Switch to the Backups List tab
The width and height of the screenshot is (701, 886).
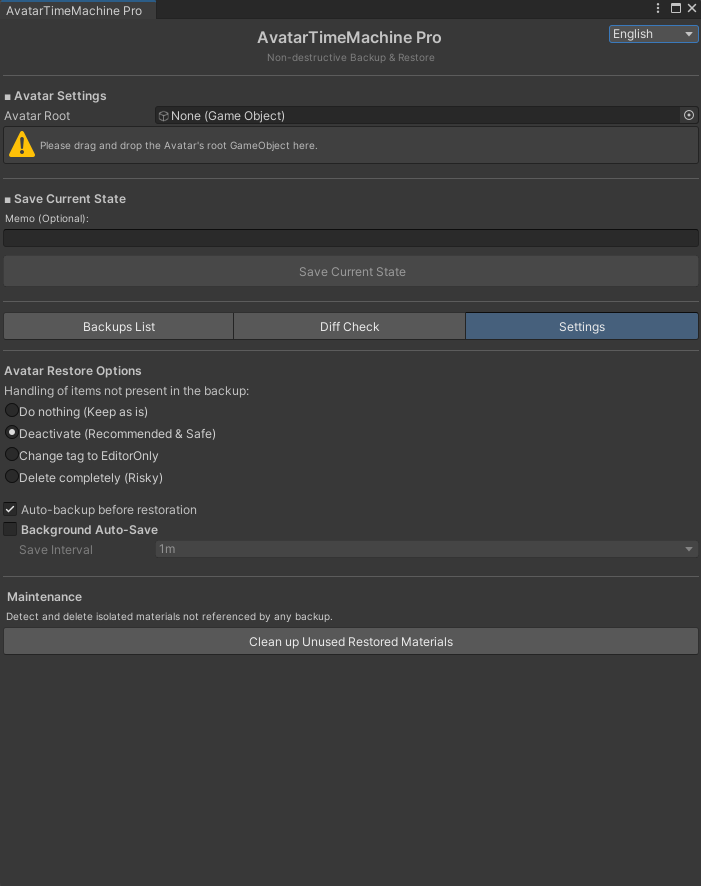pyautogui.click(x=119, y=327)
